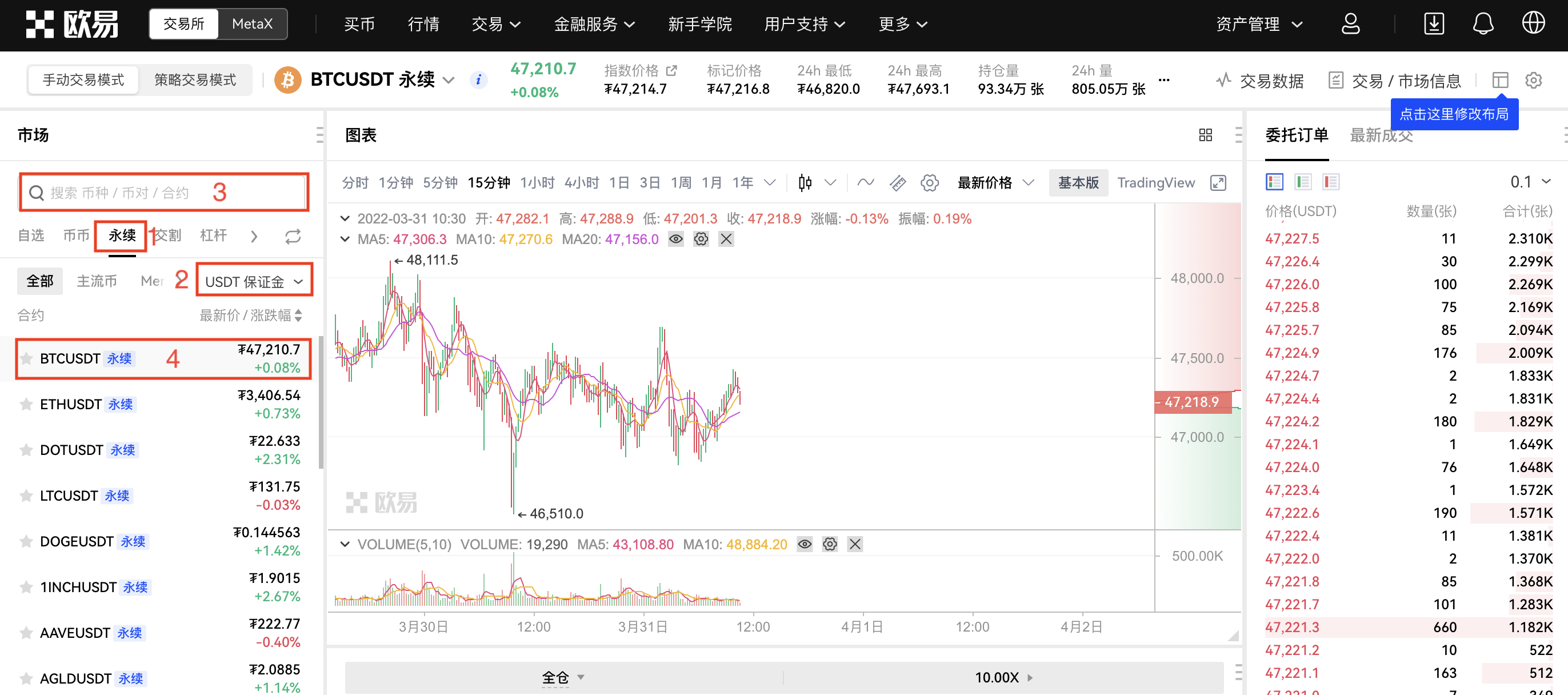Screen dimensions: 1568x695
Task: Switch to the 最新成交 tab
Action: coord(1381,135)
